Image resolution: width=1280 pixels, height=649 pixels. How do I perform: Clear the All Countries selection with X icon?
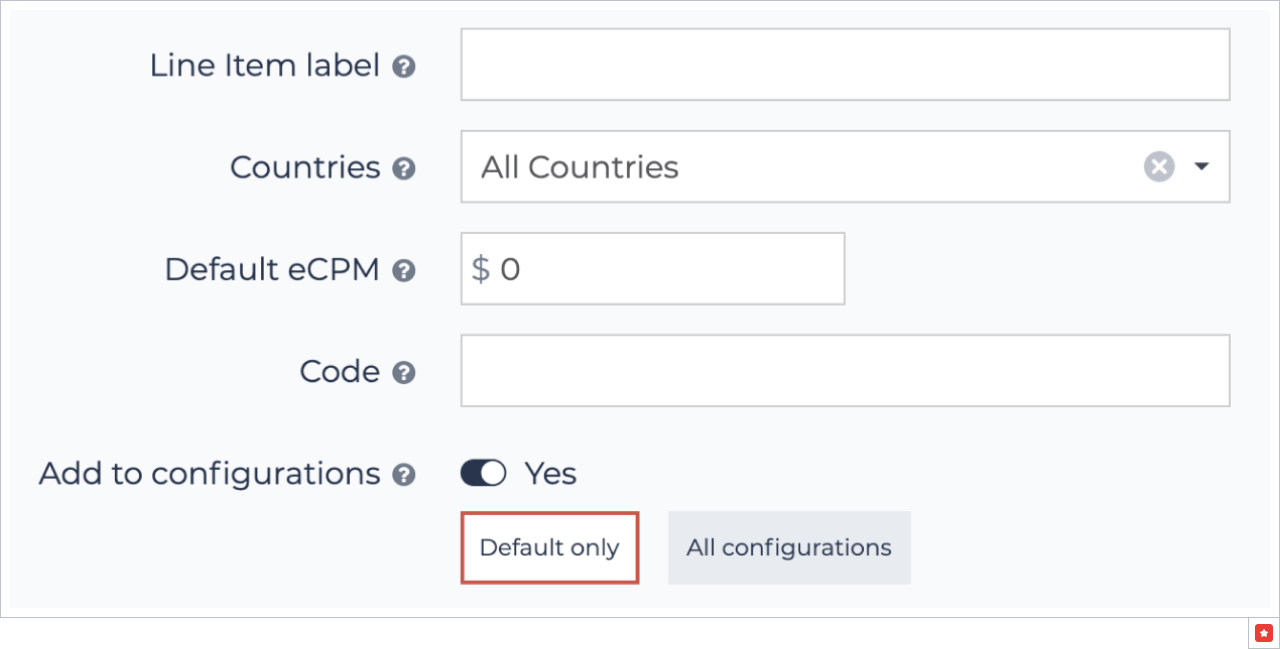(1159, 166)
